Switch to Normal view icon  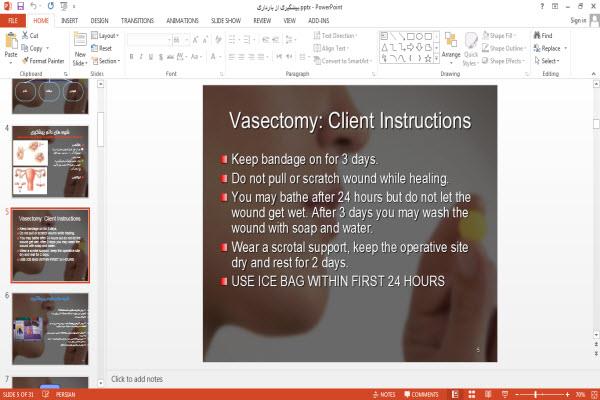455,394
